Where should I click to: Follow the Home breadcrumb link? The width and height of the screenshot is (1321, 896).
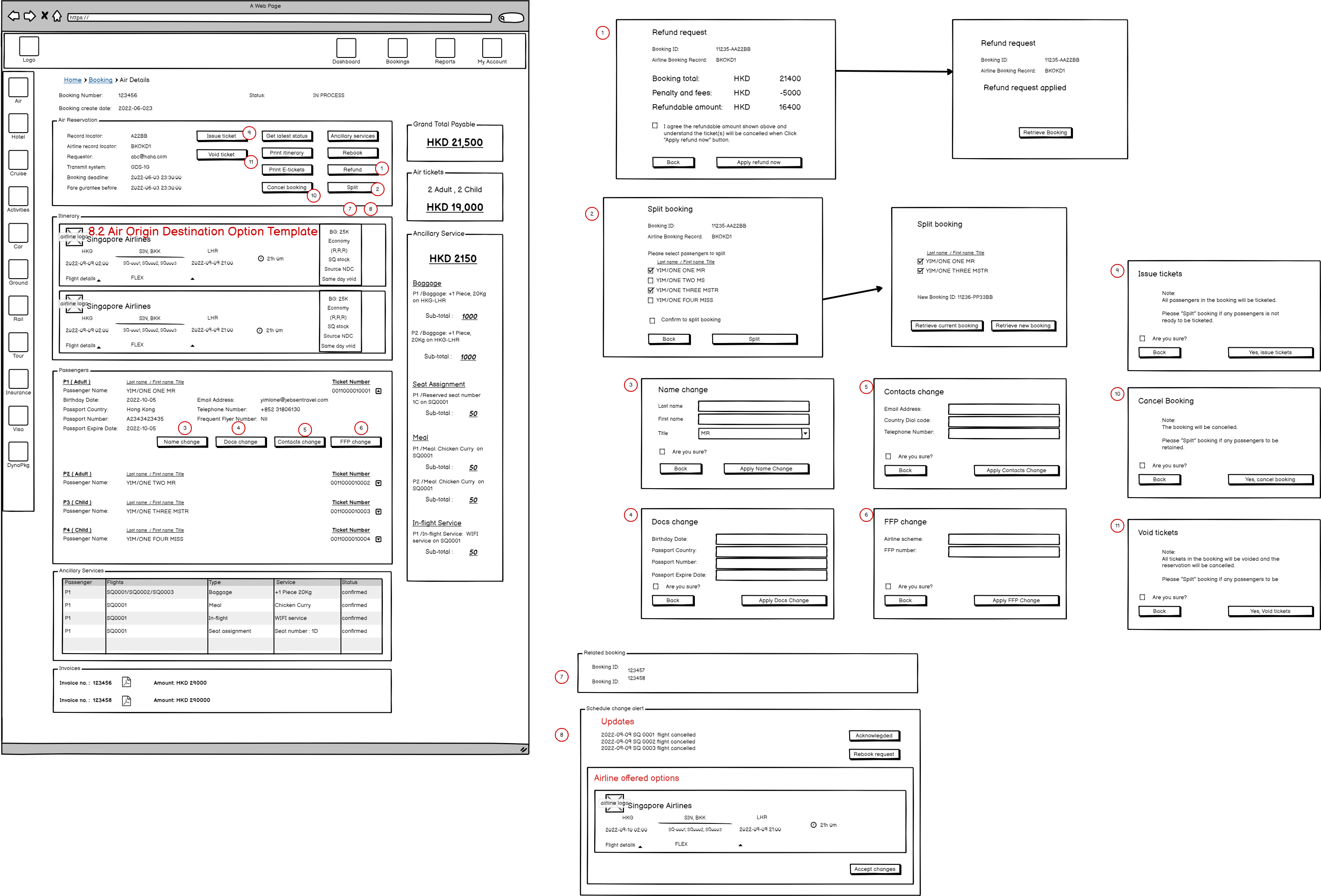pos(72,80)
